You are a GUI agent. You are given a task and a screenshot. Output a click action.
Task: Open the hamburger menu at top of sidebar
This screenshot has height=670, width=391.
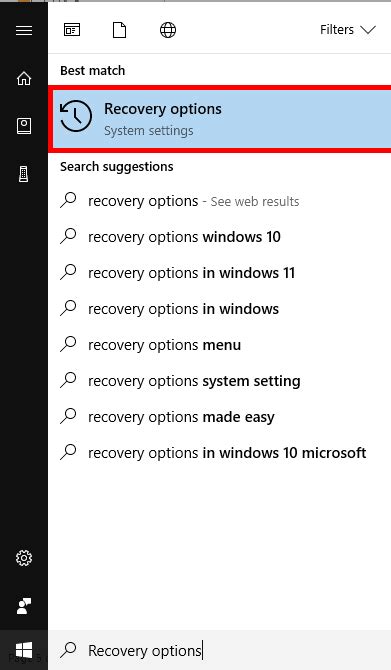tap(24, 30)
